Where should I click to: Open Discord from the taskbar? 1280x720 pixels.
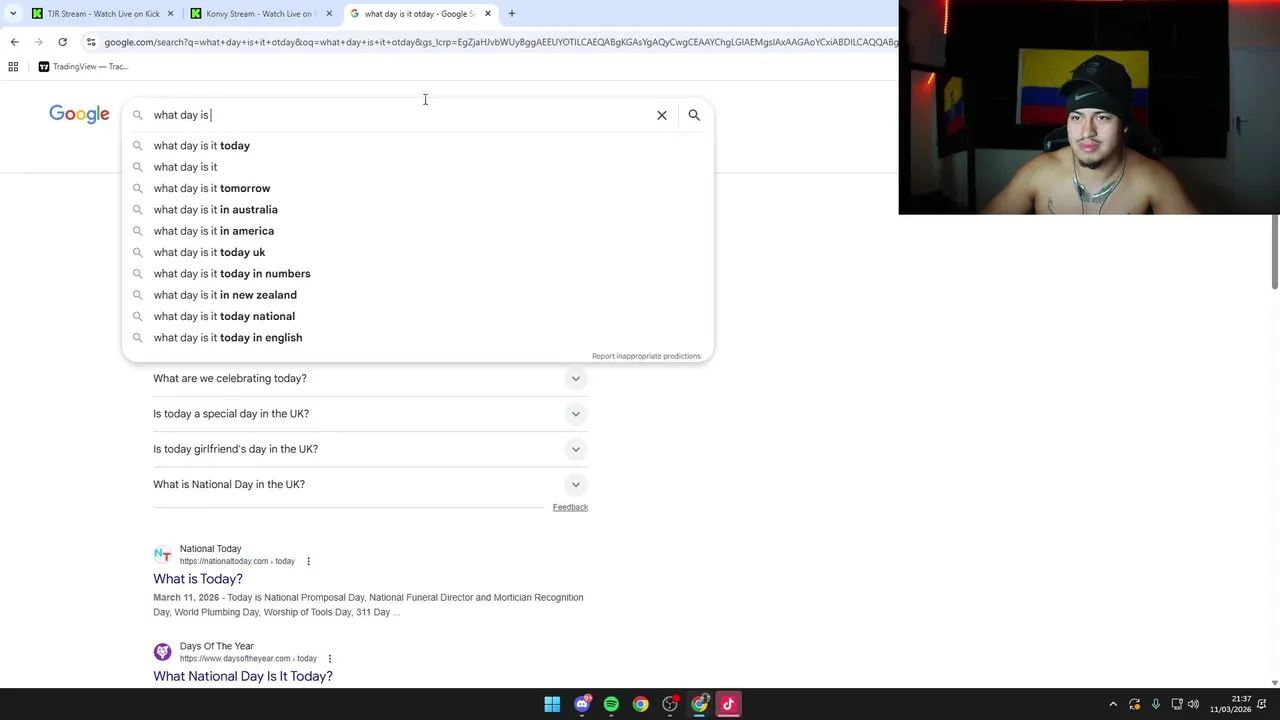point(582,704)
